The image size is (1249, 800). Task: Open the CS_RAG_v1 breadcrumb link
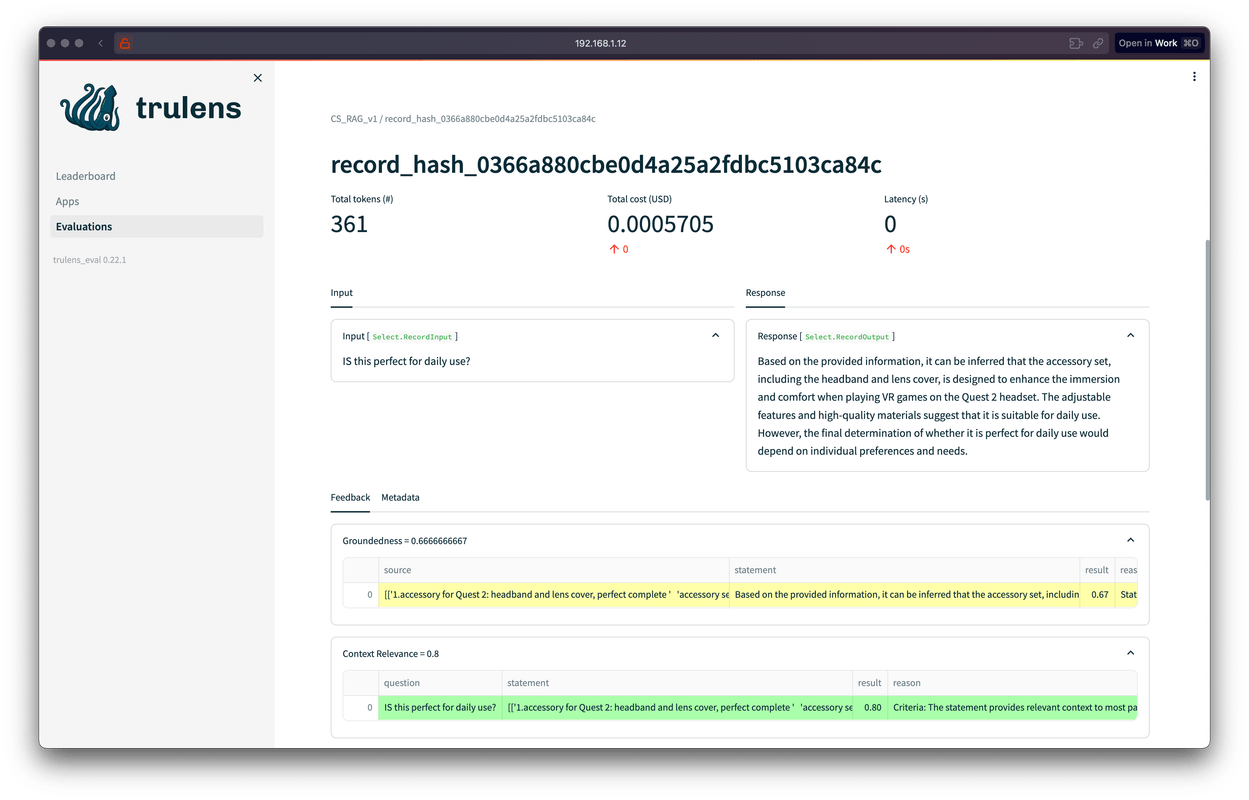[x=354, y=118]
